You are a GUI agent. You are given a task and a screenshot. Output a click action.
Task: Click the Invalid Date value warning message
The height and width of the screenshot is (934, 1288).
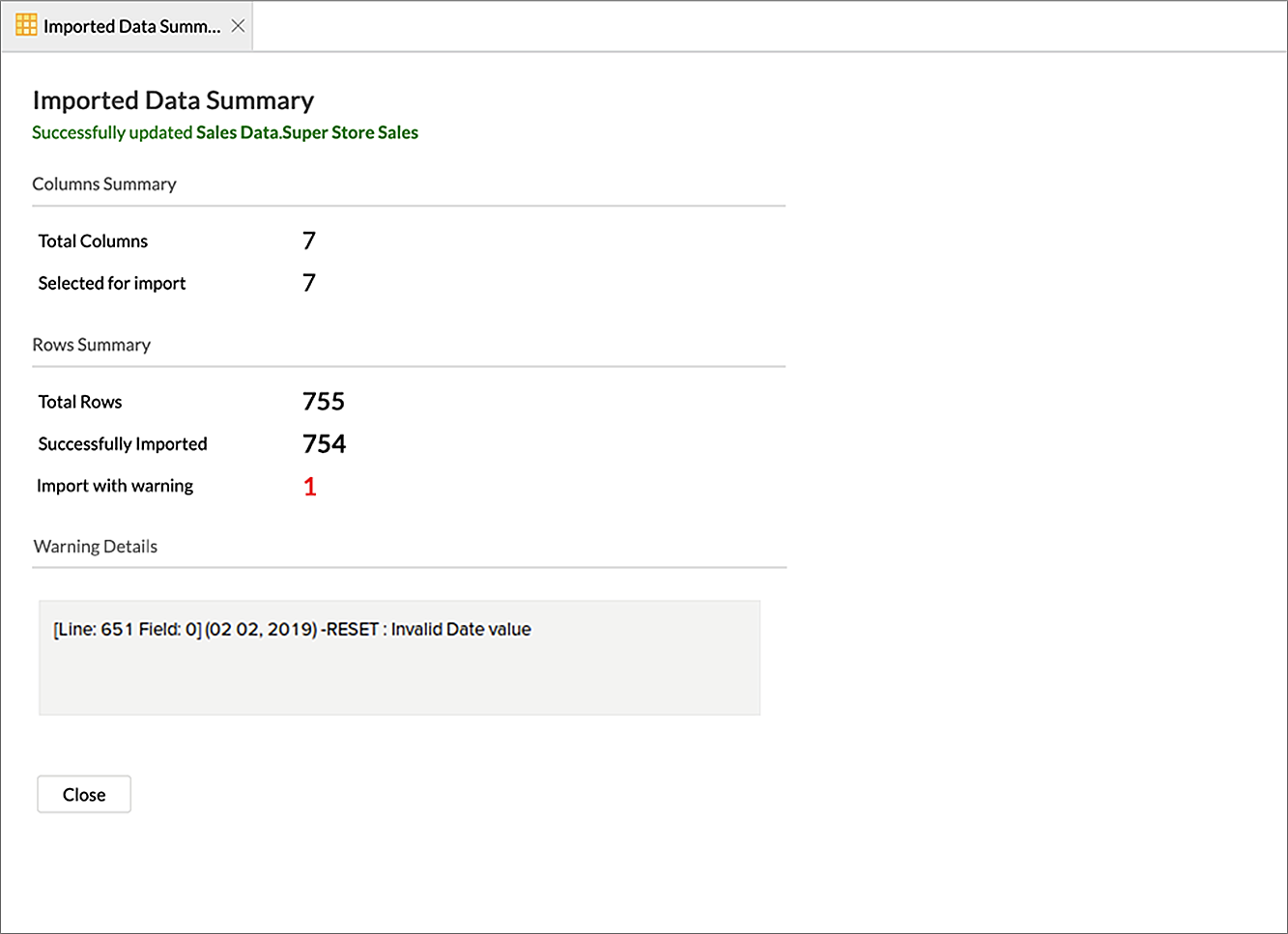[x=292, y=630]
